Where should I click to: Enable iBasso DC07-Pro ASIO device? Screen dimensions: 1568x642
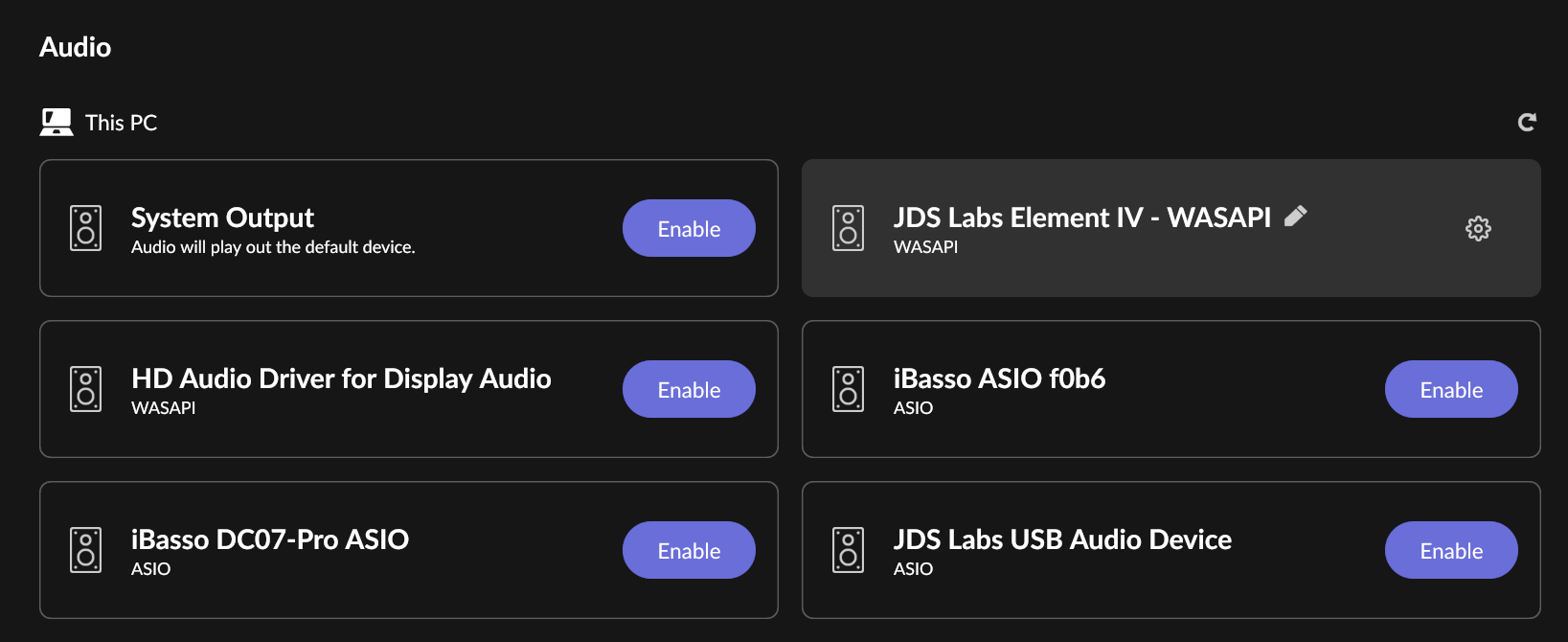[x=689, y=550]
